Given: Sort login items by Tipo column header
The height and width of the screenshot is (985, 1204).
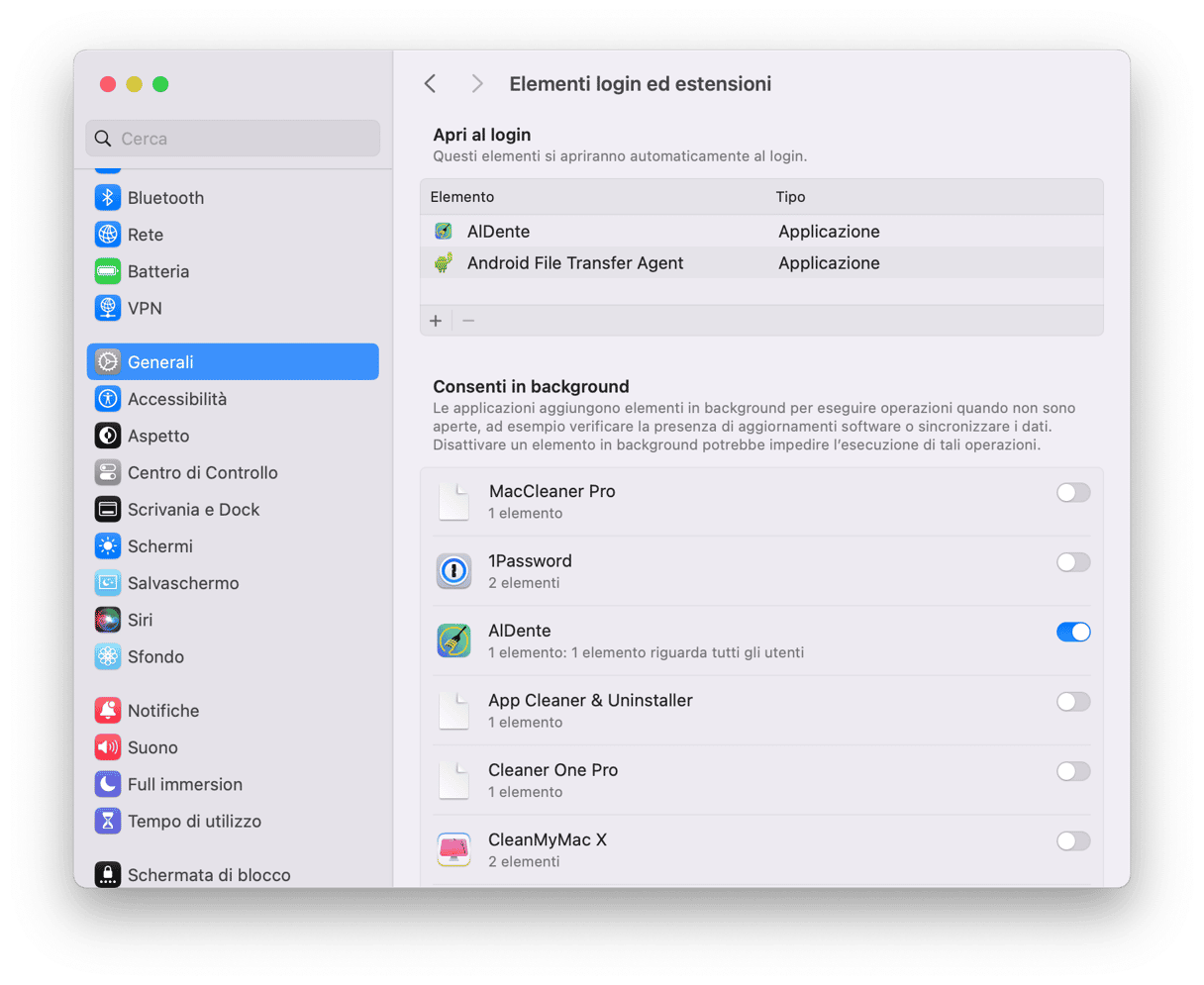Looking at the screenshot, I should (x=790, y=197).
